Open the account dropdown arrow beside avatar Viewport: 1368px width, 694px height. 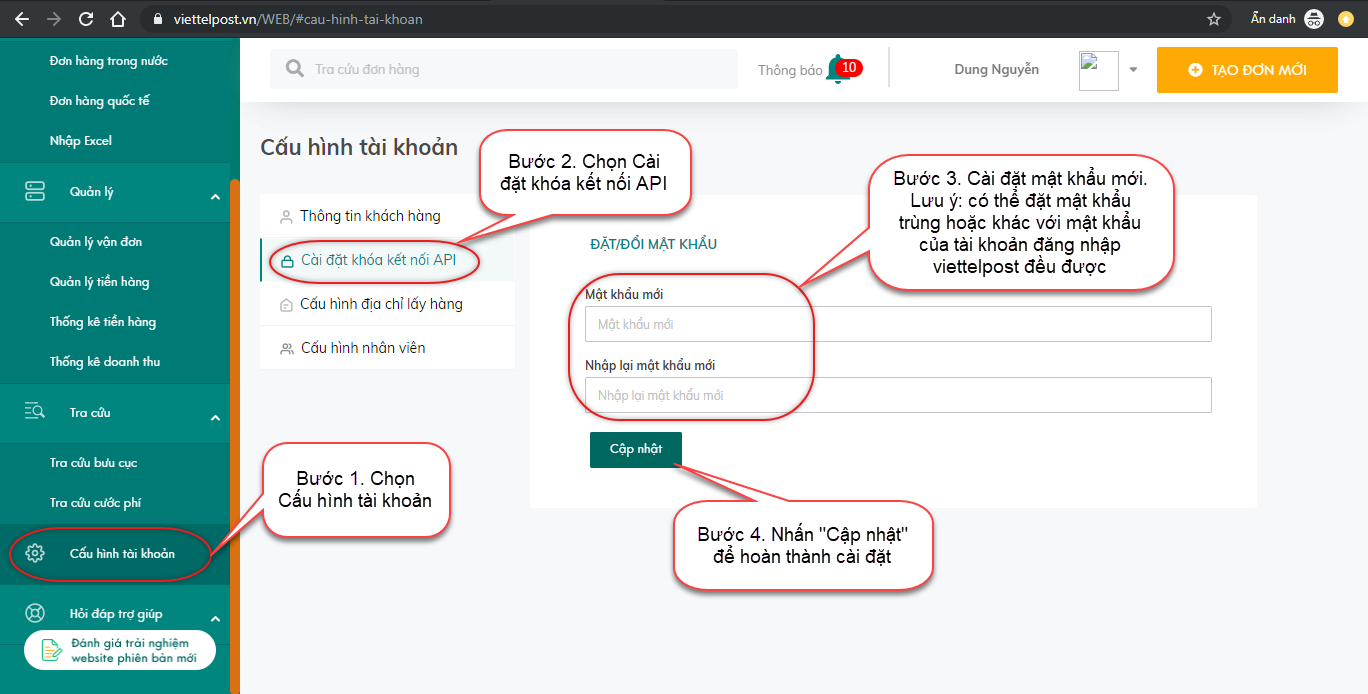coord(1133,70)
